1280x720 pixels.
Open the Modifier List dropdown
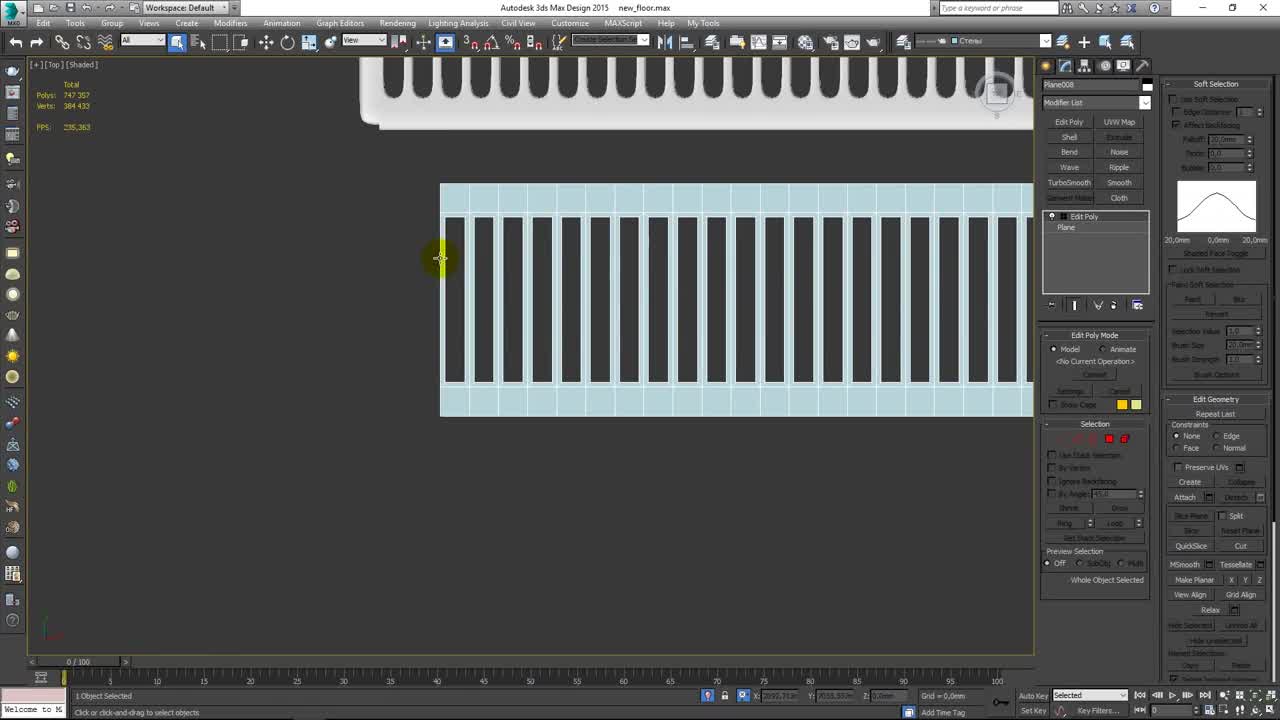pos(1096,102)
